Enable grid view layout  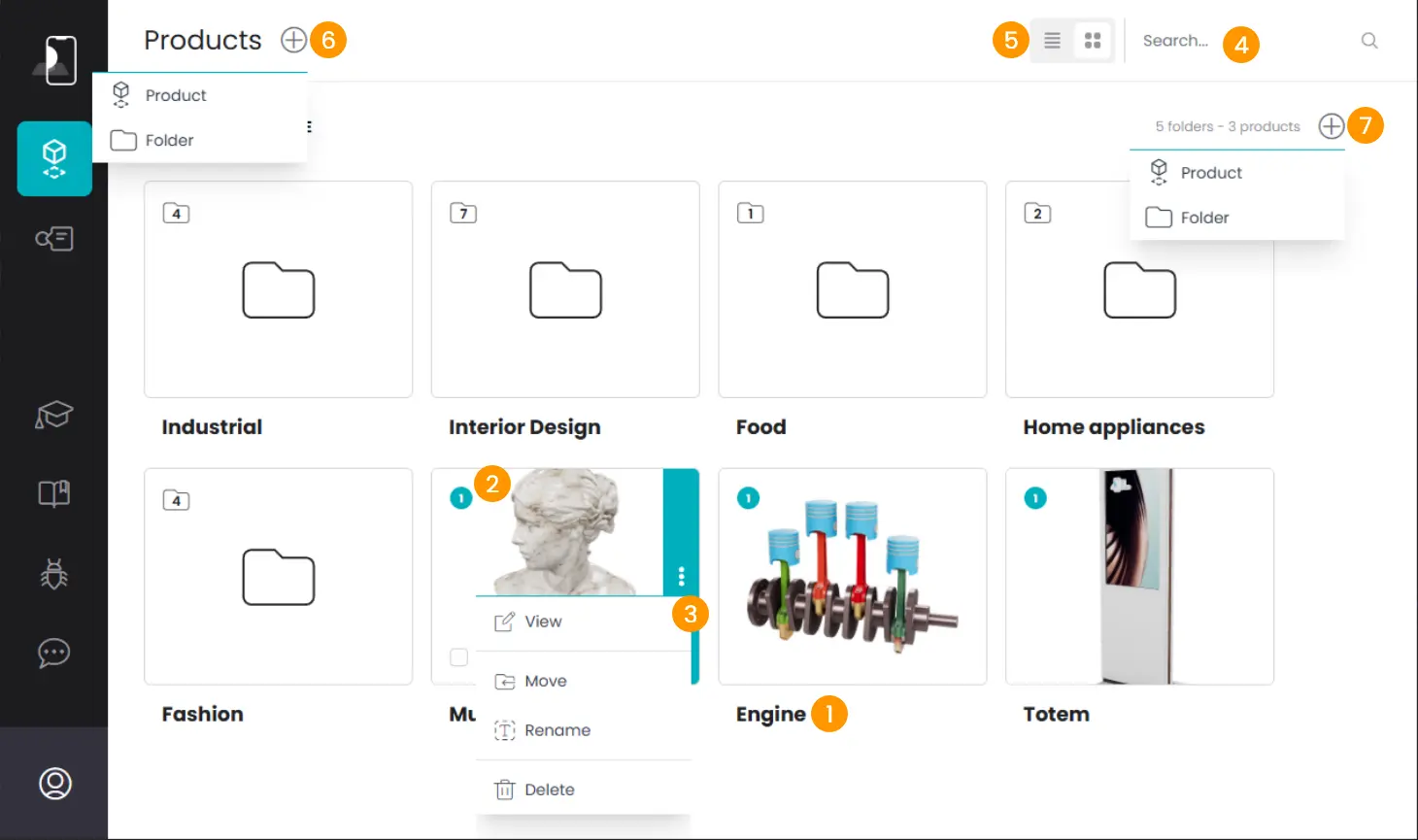(1092, 41)
